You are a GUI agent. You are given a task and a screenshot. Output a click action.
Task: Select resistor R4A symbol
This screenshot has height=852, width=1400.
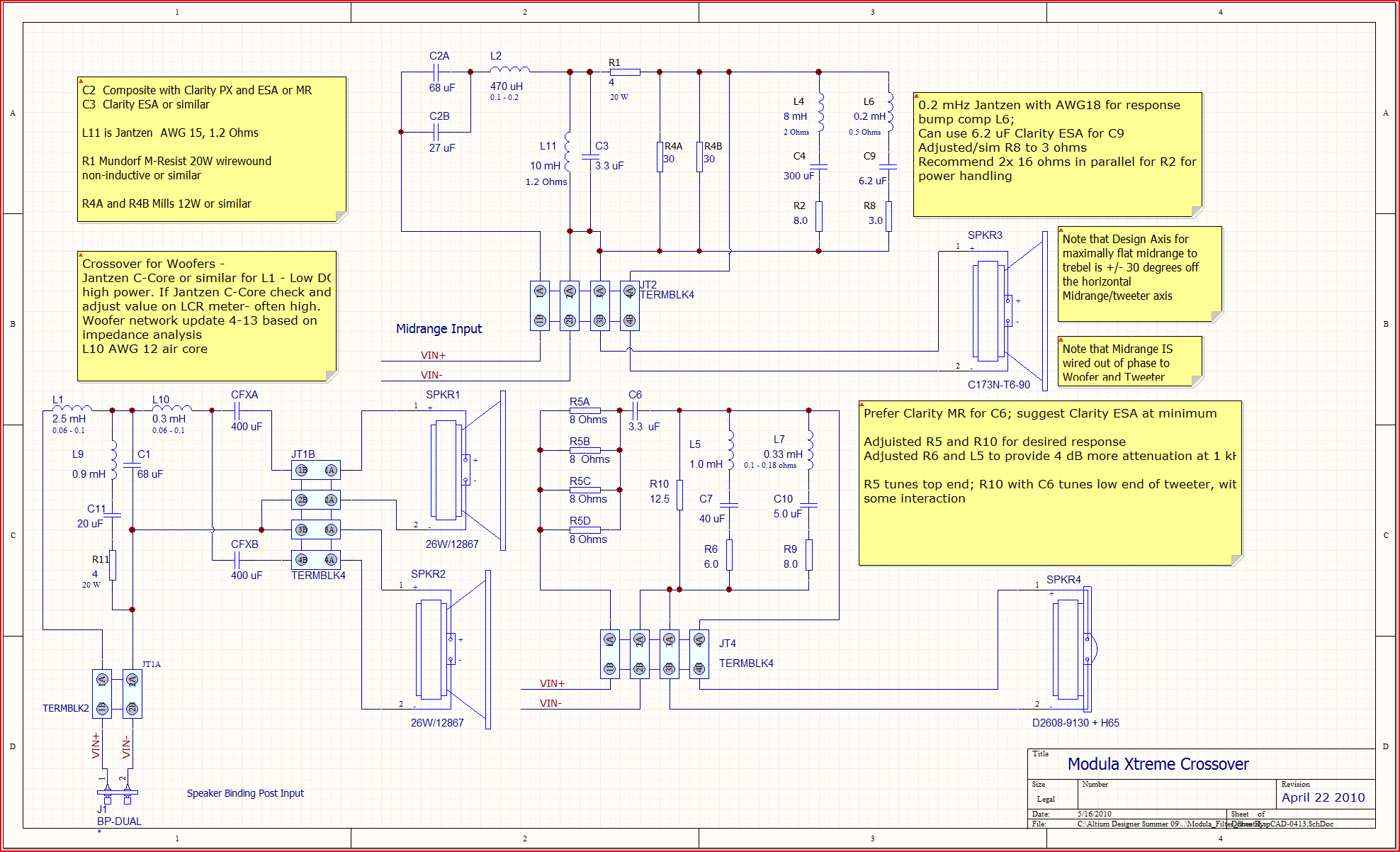660,157
